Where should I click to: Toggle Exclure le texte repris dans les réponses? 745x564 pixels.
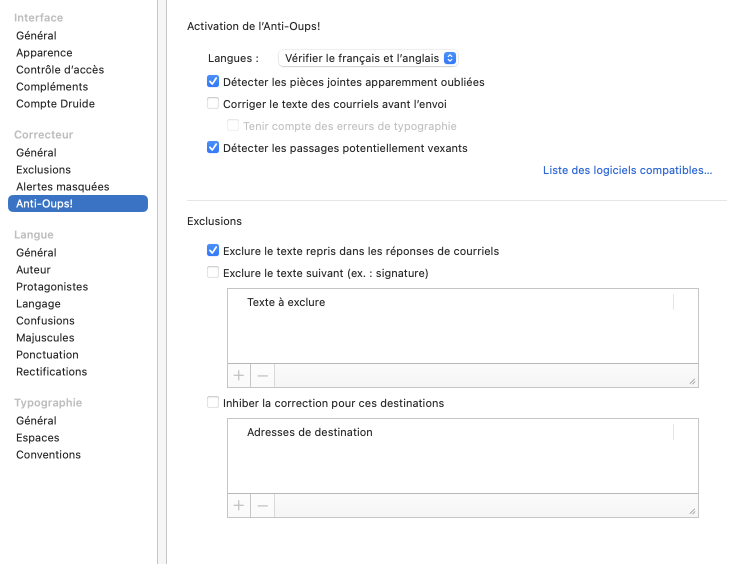(213, 250)
